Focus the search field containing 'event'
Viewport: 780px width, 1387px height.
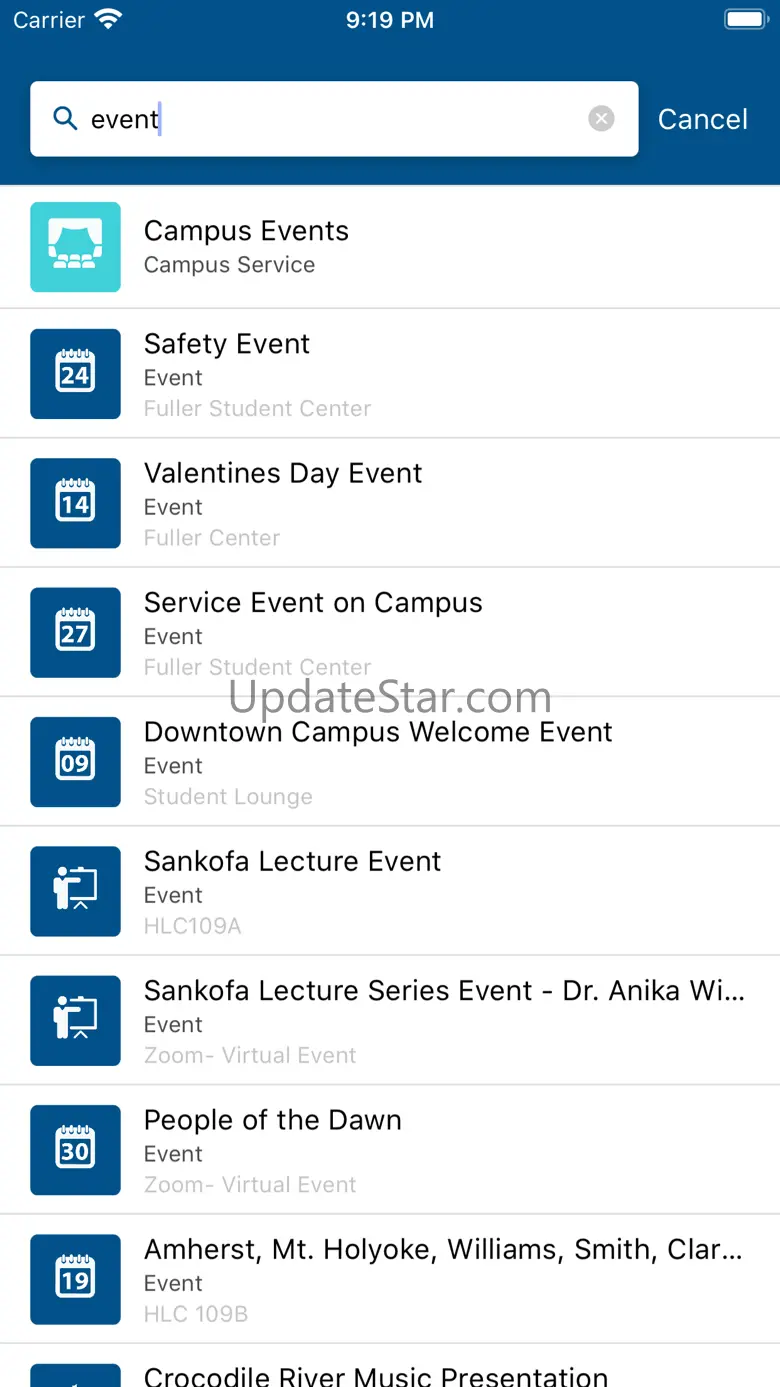point(334,119)
